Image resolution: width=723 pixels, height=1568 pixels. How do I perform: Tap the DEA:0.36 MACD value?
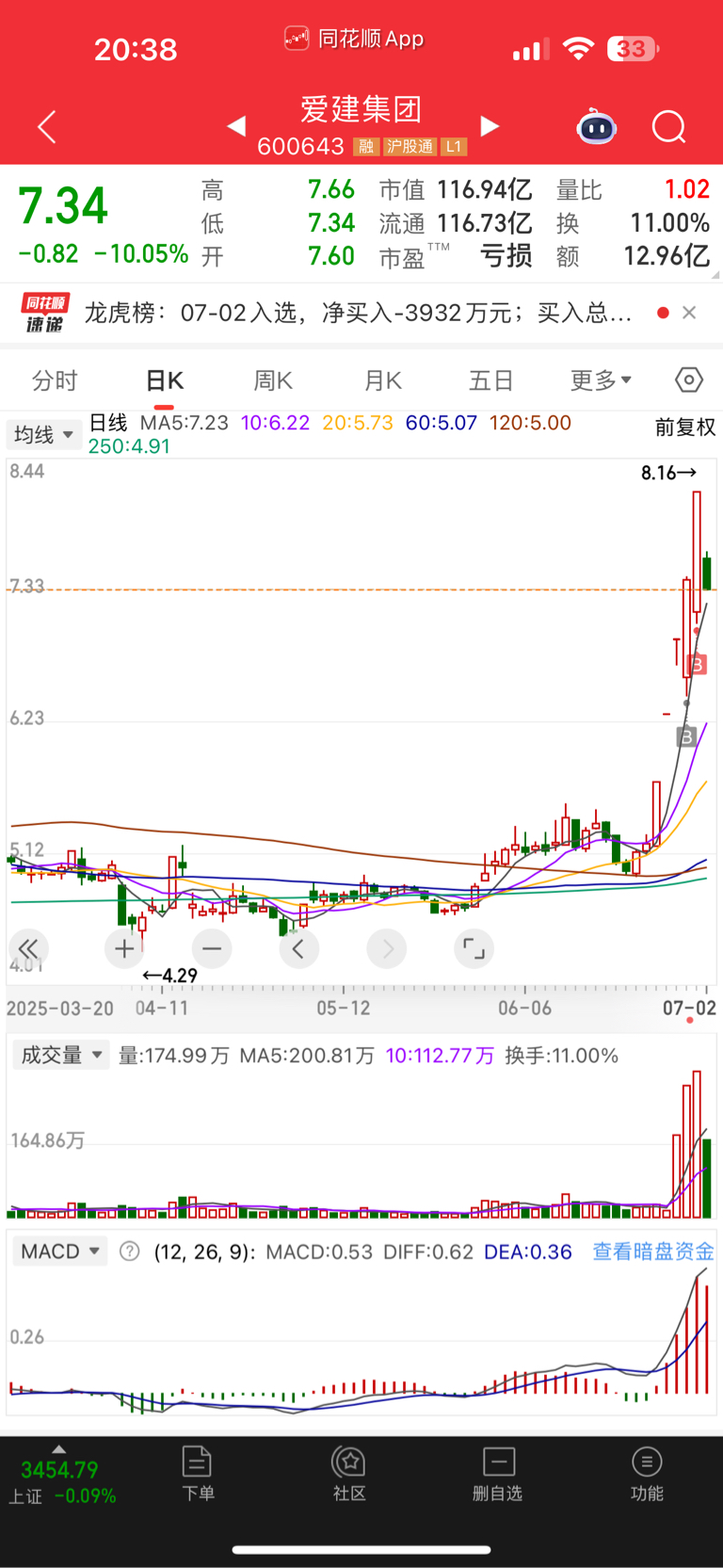[528, 1253]
